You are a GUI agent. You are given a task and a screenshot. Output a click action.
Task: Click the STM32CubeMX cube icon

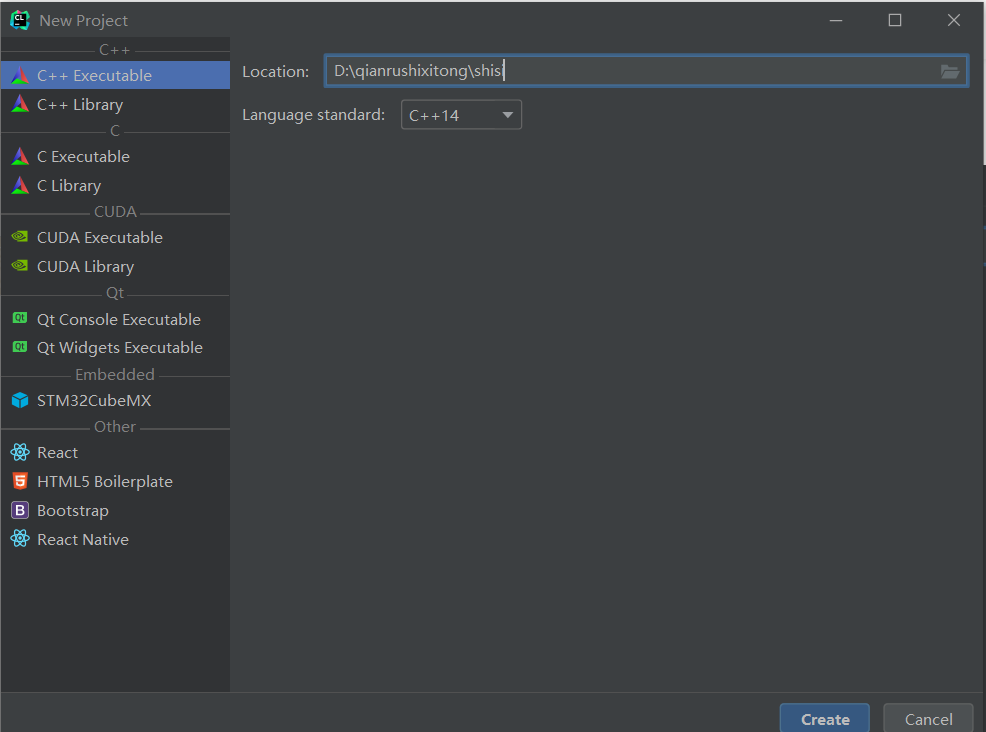20,400
